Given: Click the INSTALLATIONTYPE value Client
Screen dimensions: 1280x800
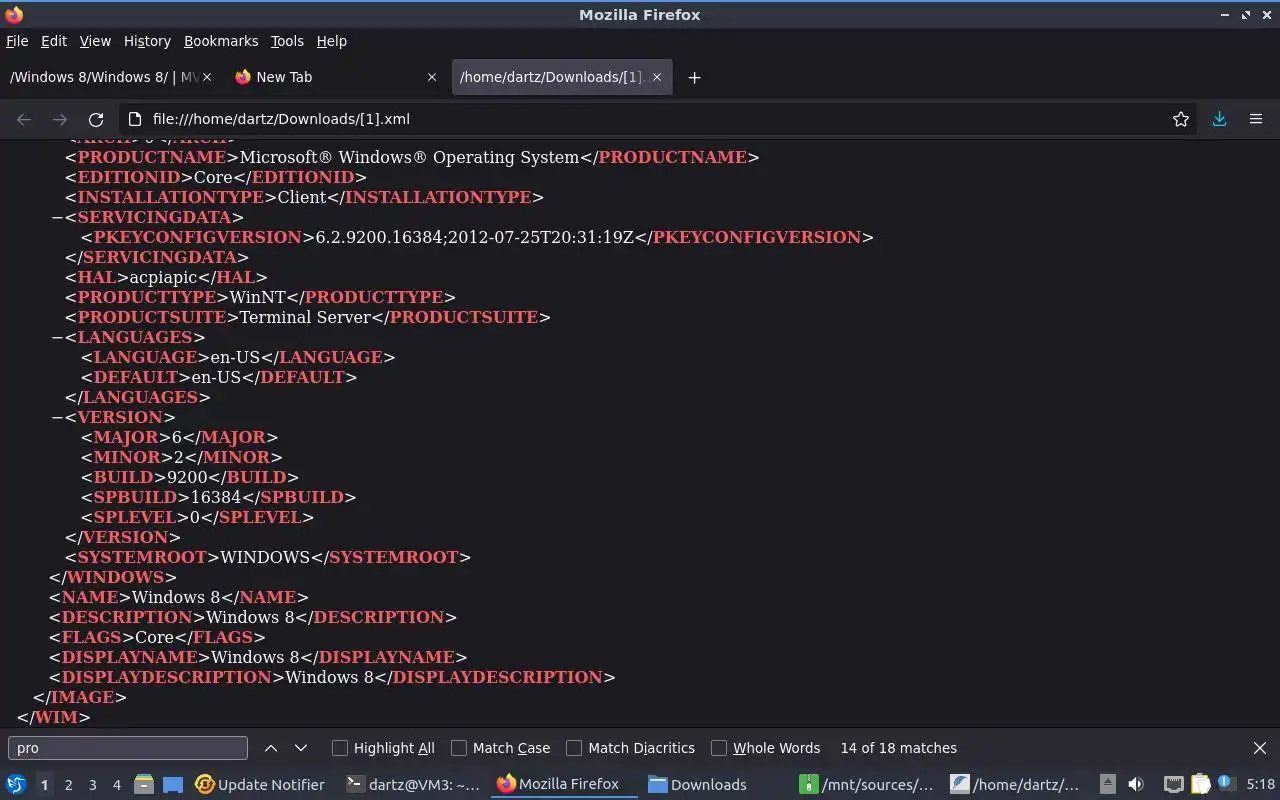Looking at the screenshot, I should pyautogui.click(x=302, y=197).
